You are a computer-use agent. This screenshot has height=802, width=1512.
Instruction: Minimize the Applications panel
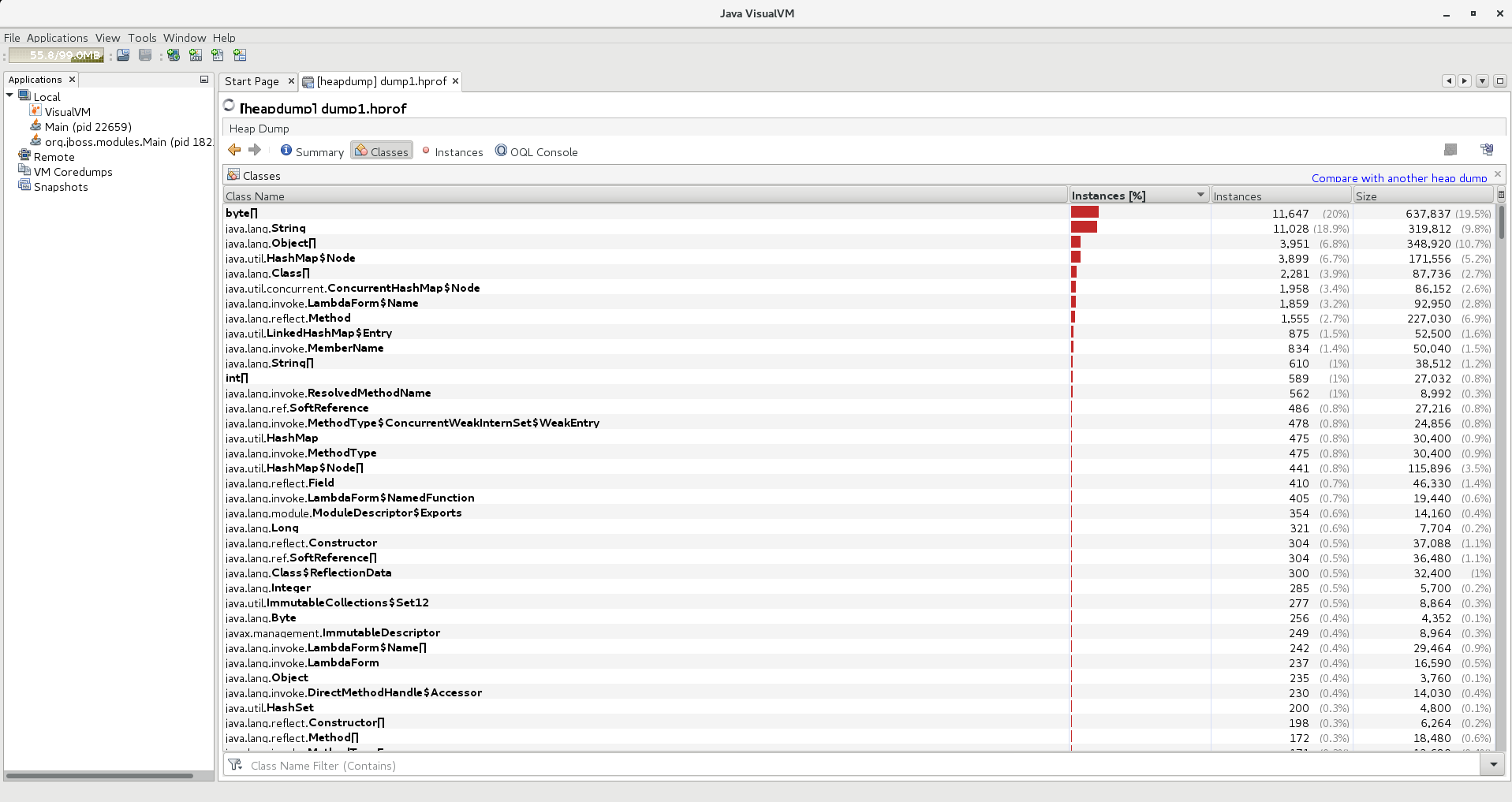204,80
